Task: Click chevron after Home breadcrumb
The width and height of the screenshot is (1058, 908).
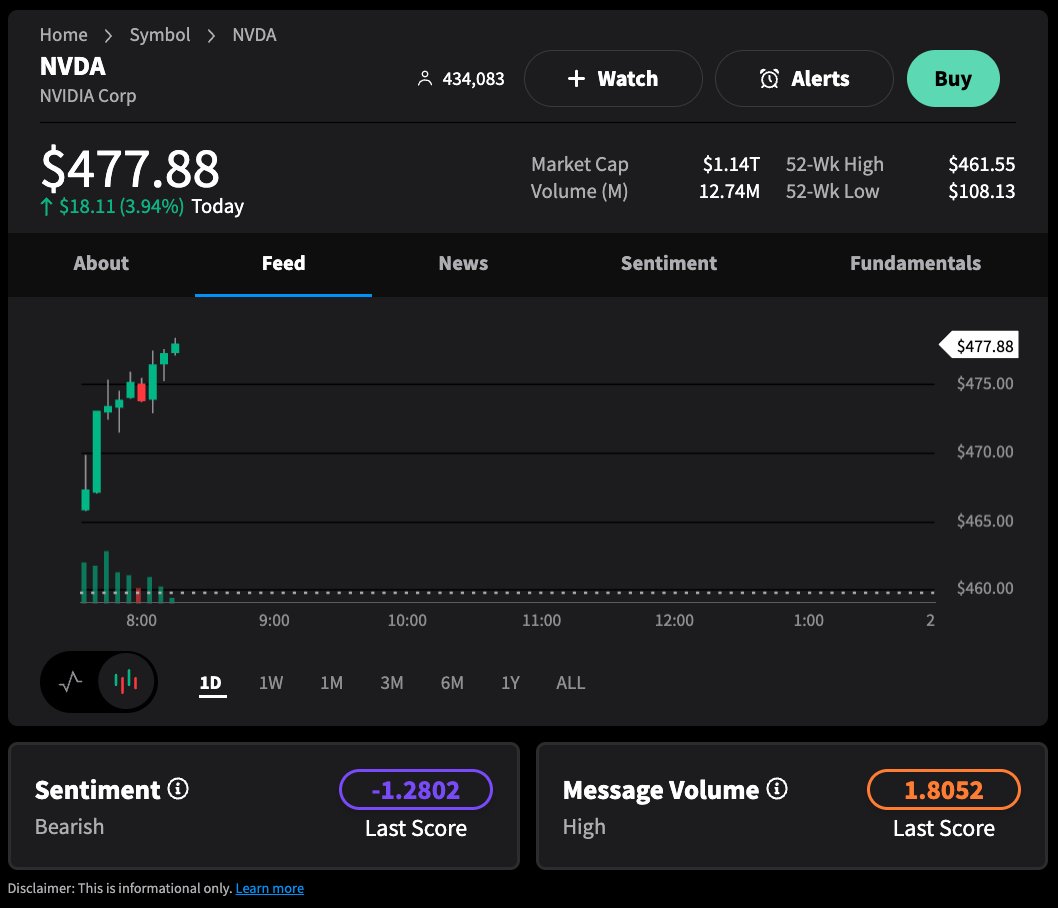Action: (108, 36)
